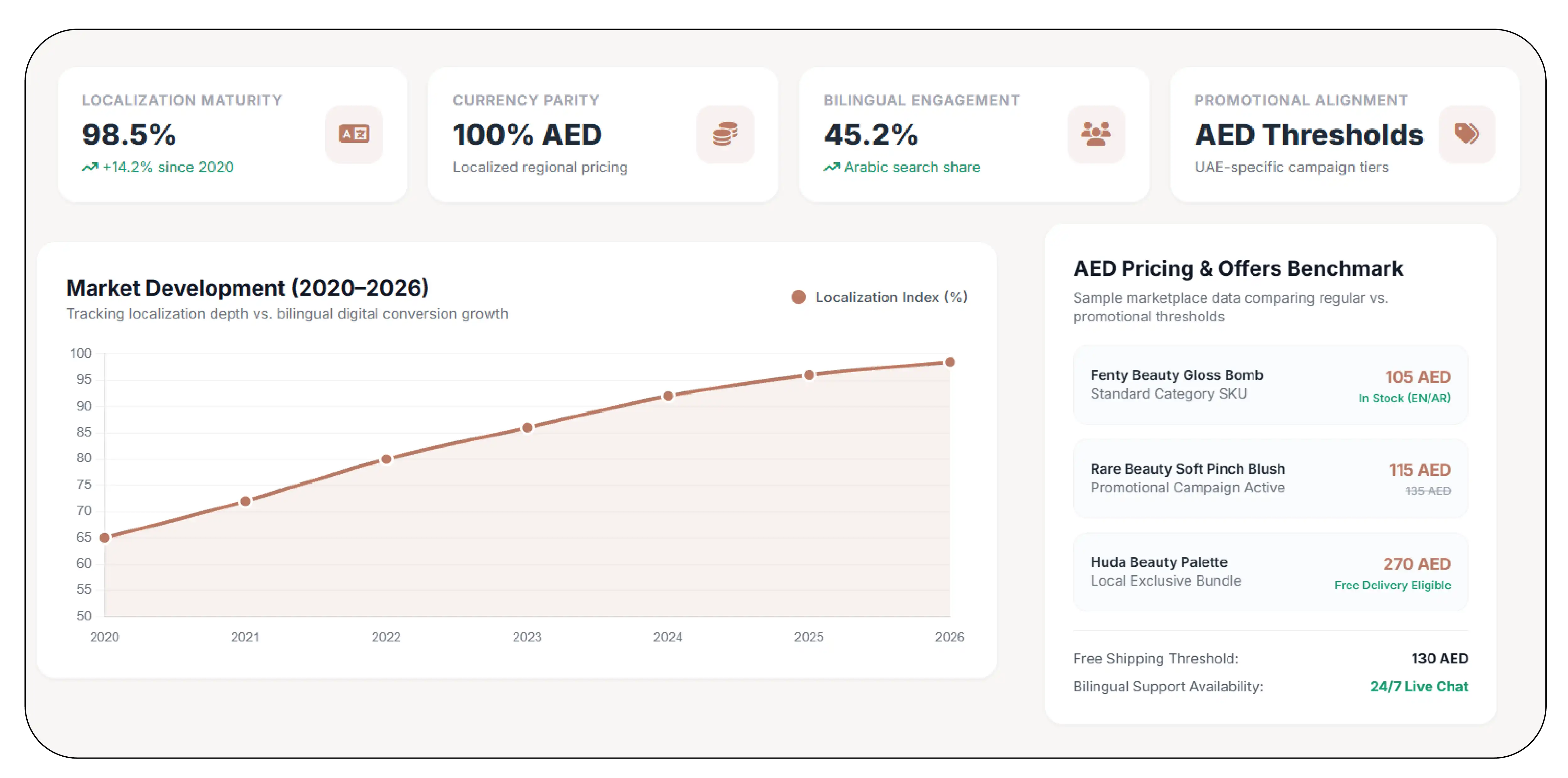Click the Bilingual Support Availability label

[1168, 687]
